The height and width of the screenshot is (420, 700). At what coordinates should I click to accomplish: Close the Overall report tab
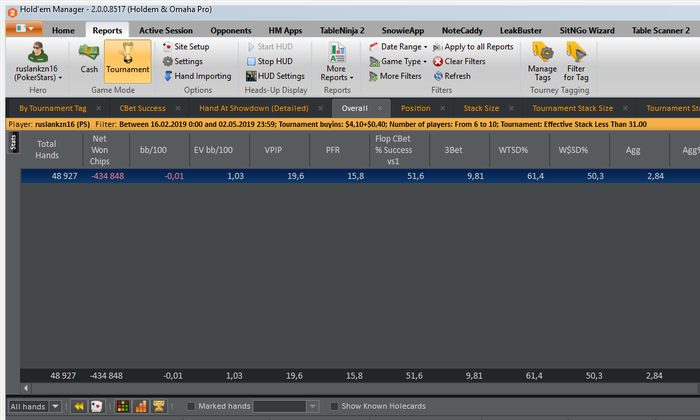pyautogui.click(x=380, y=108)
